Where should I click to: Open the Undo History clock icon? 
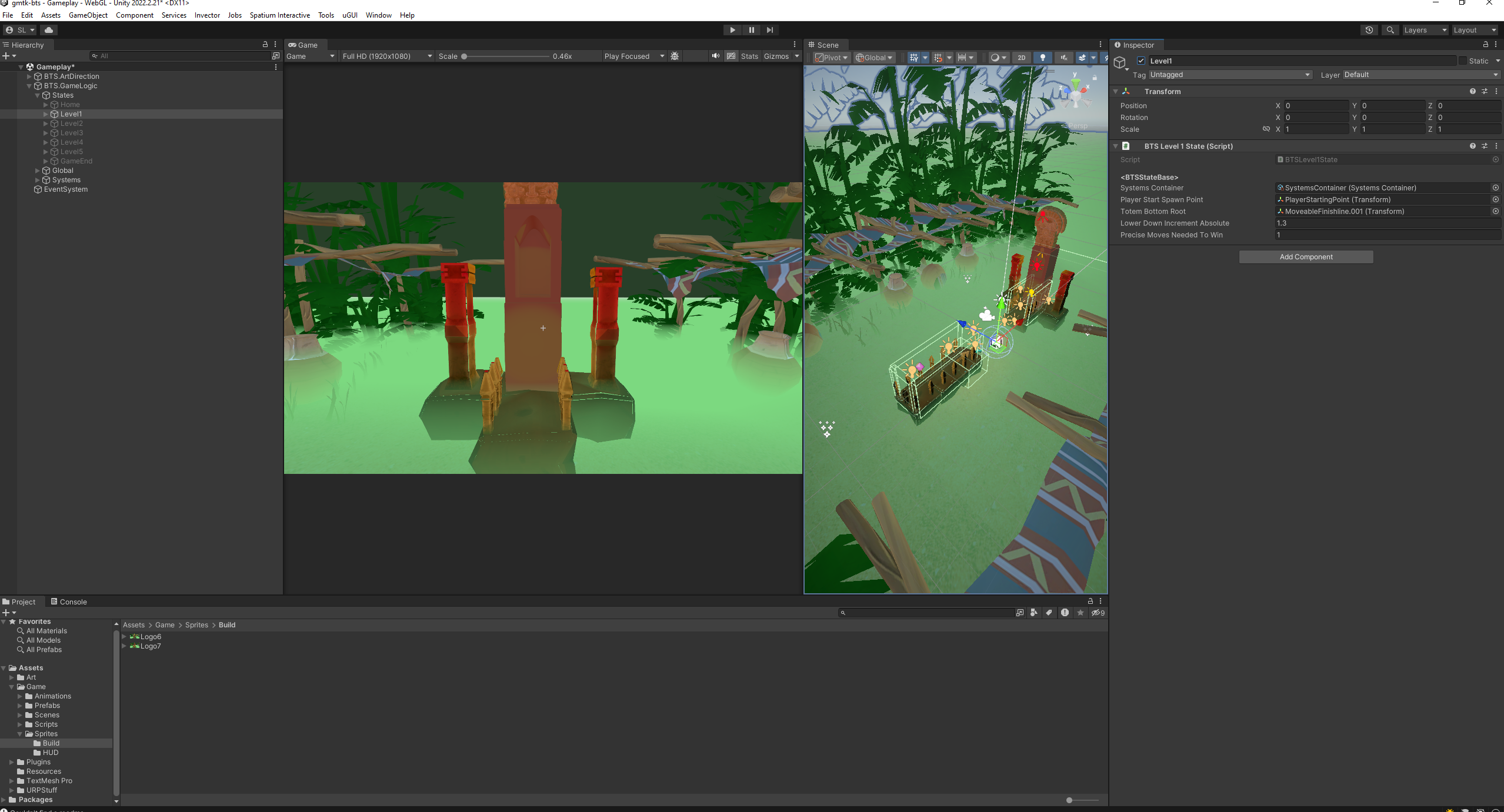pyautogui.click(x=1369, y=30)
